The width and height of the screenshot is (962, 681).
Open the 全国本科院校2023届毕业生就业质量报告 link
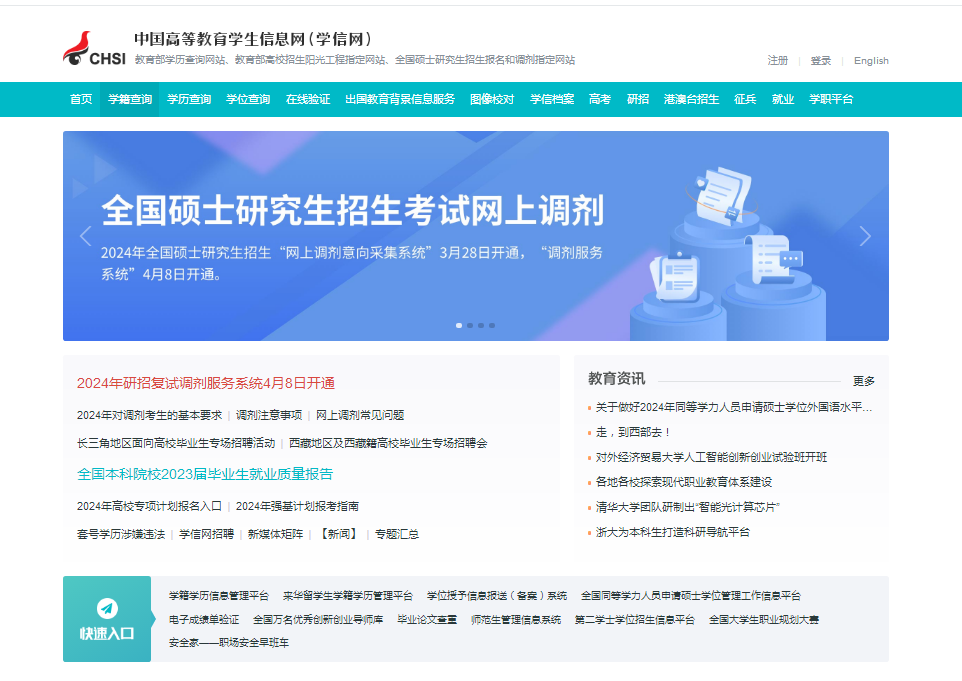[205, 474]
